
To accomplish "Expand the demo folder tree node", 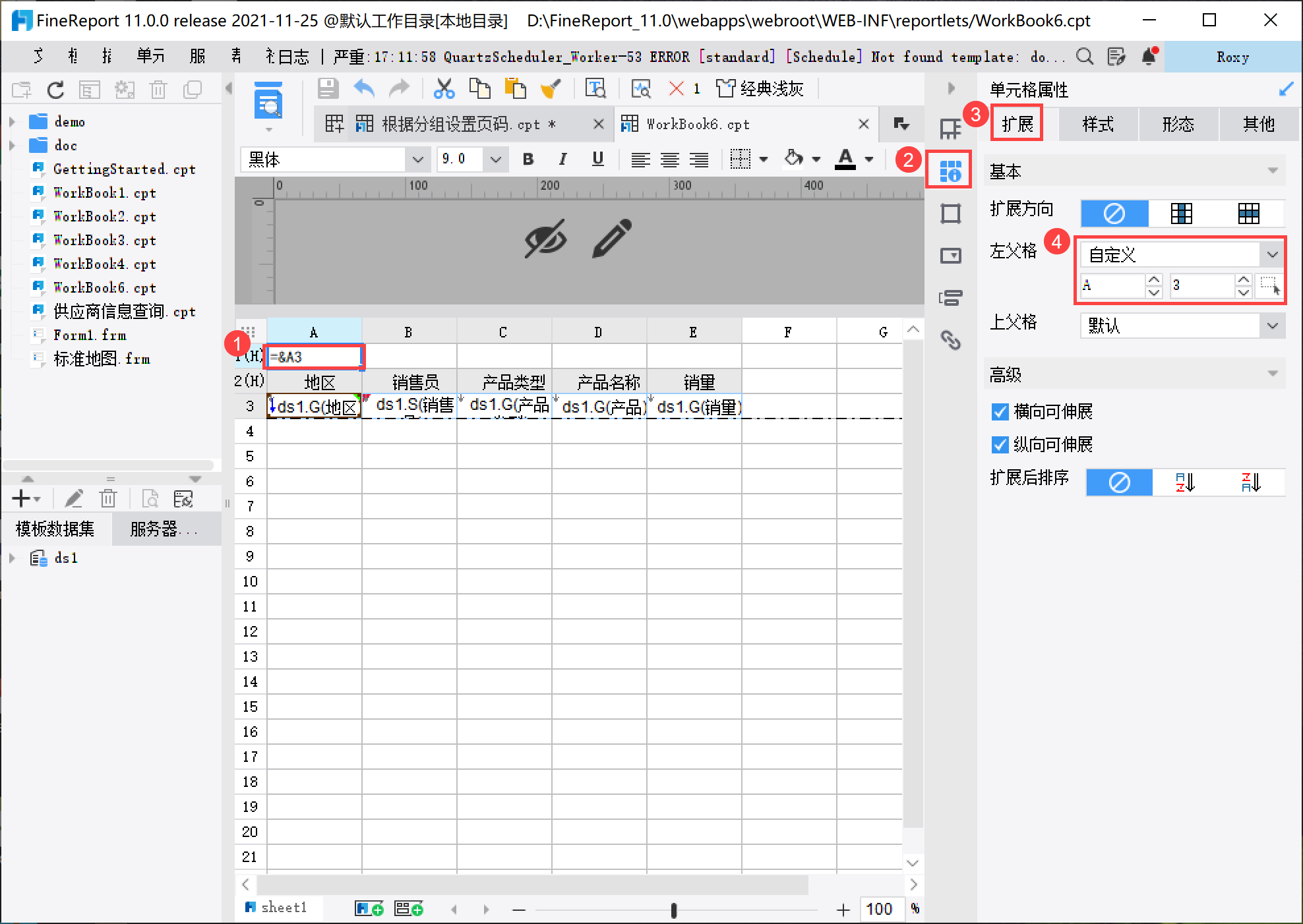I will 12,122.
